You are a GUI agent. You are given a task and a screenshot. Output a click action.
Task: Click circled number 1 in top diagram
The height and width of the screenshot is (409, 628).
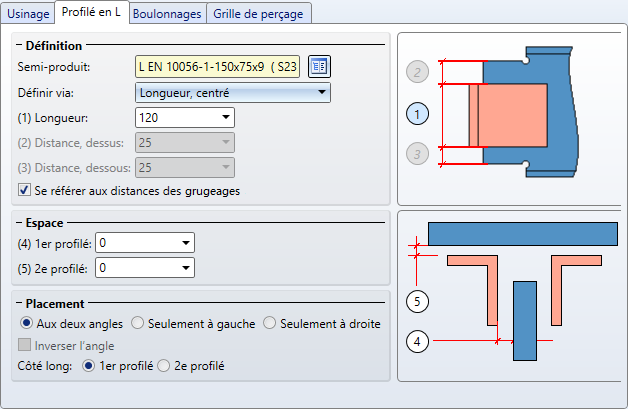point(418,113)
